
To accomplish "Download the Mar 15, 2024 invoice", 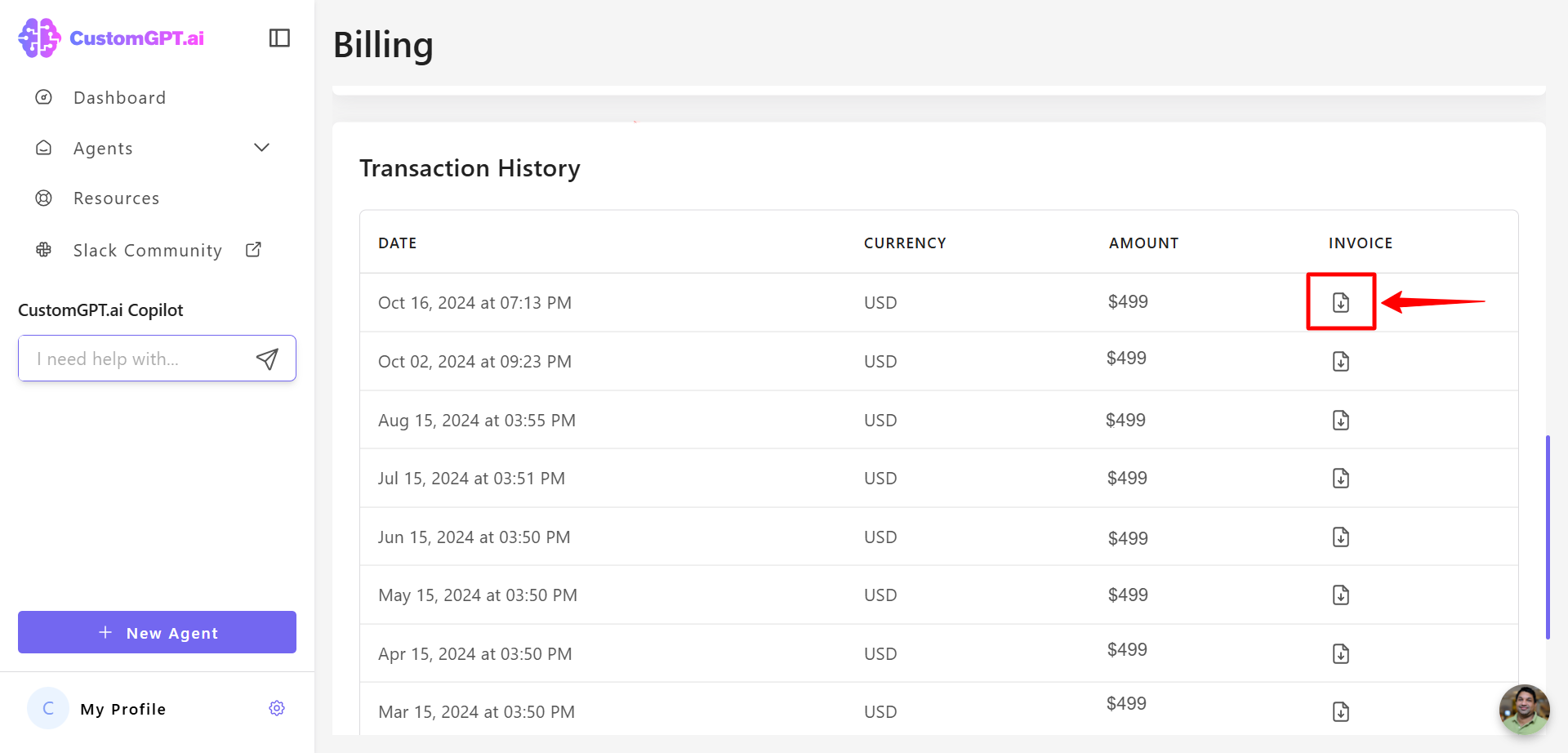I will [1340, 711].
